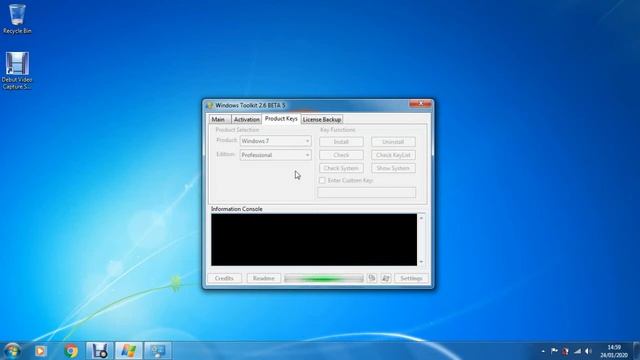Open the volume speaker tray icon
This screenshot has height=360, width=640.
tap(588, 351)
